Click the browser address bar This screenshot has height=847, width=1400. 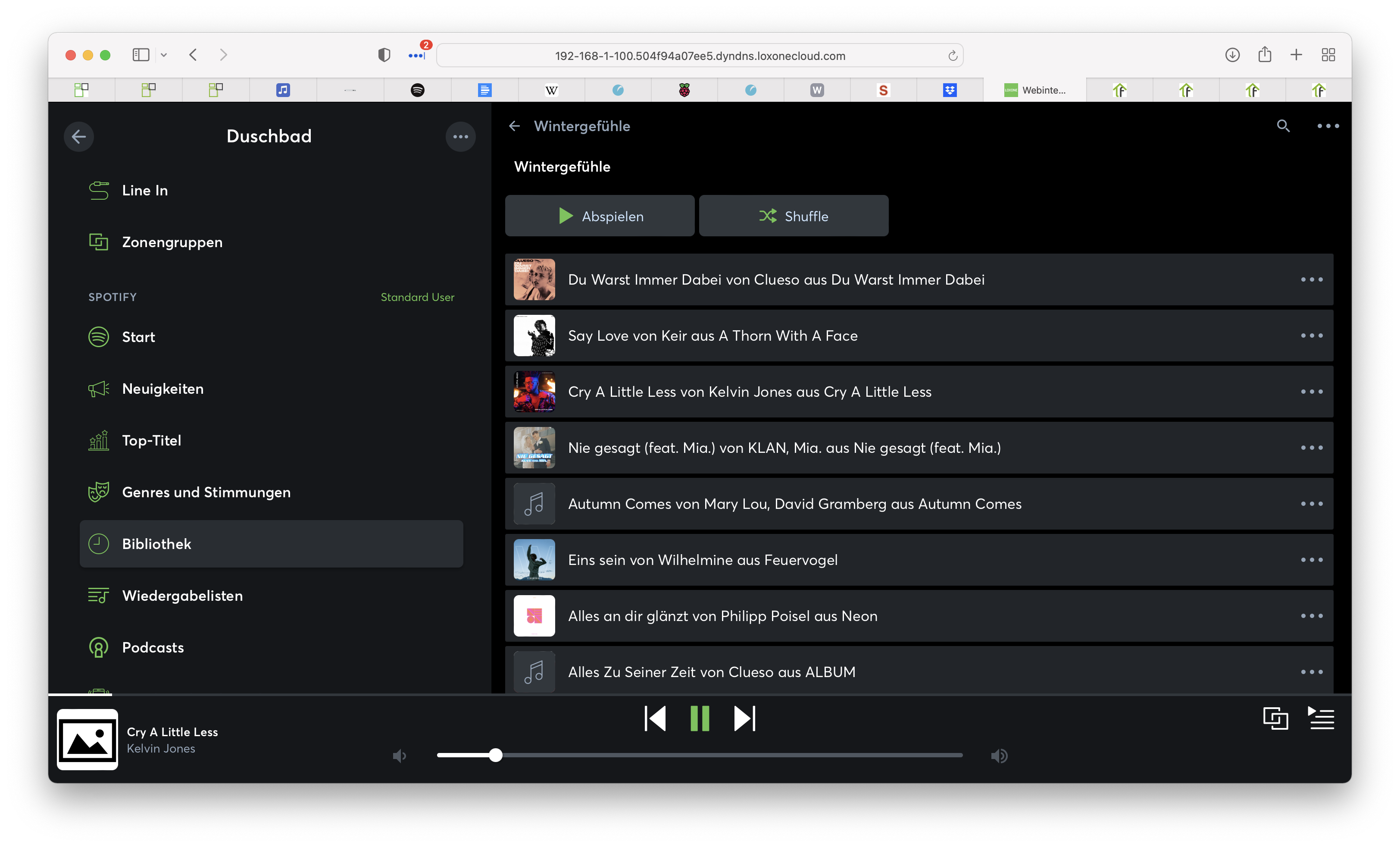tap(700, 56)
